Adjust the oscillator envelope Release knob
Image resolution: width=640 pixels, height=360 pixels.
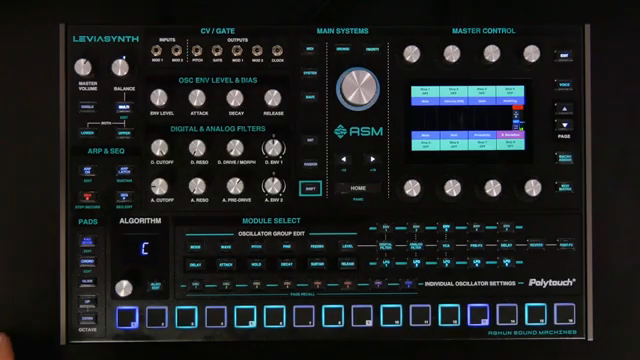[x=272, y=98]
